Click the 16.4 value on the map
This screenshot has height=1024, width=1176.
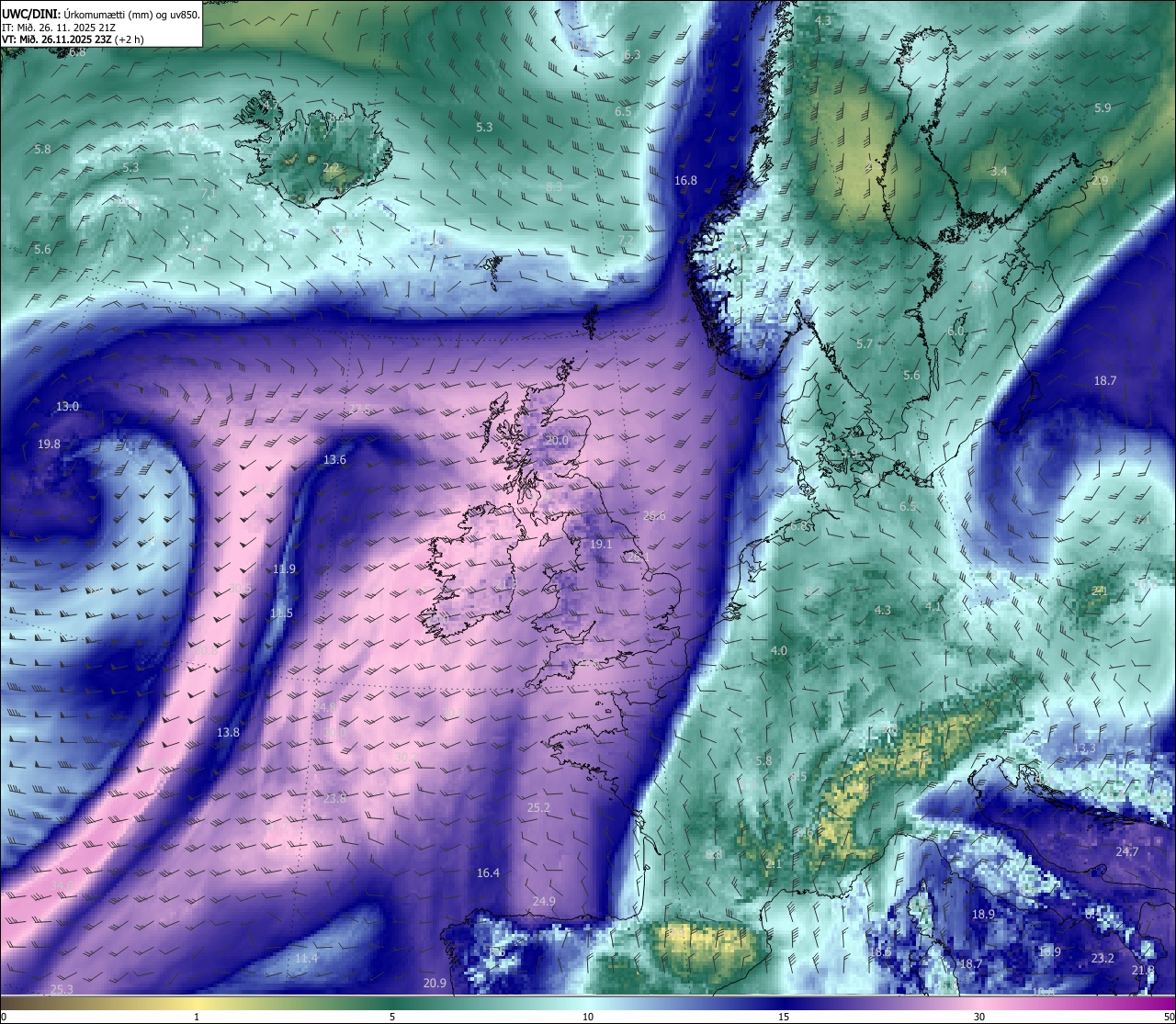pos(488,872)
